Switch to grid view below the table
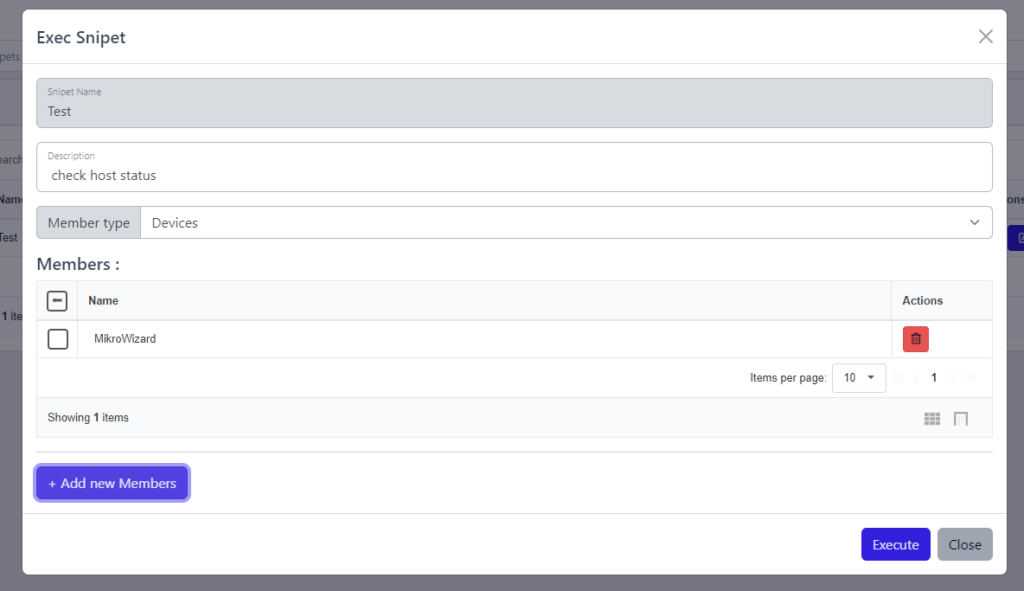The image size is (1024, 591). click(932, 418)
